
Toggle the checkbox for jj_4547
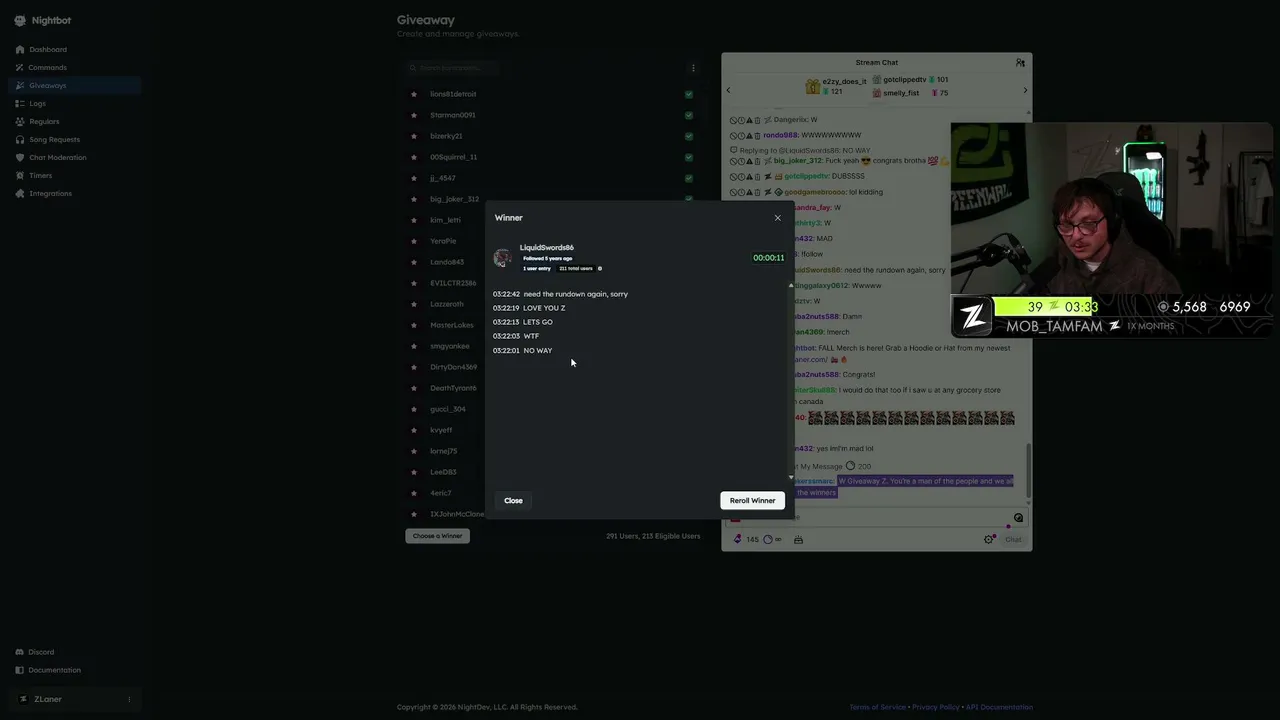(x=689, y=178)
